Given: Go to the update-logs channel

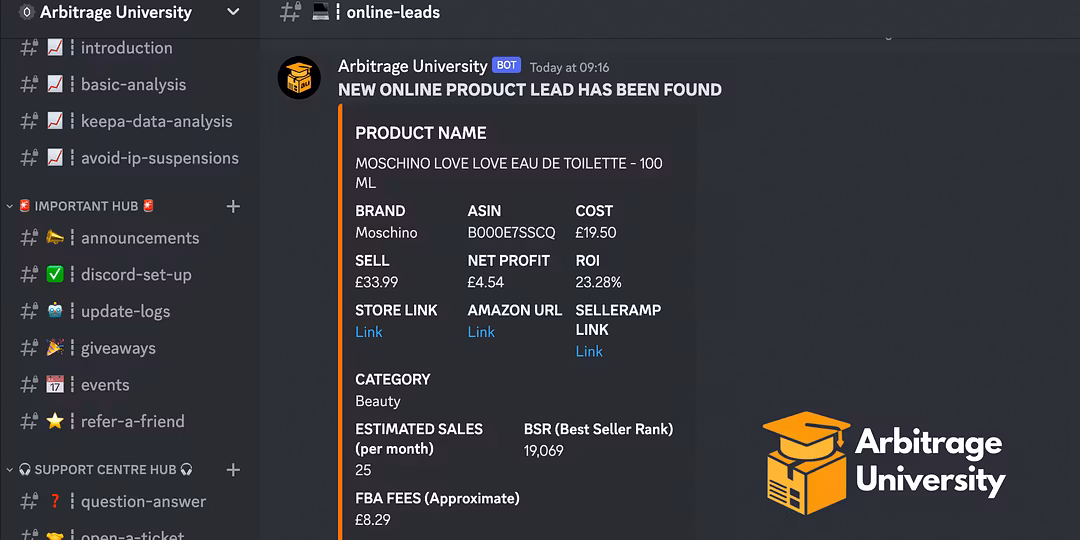Looking at the screenshot, I should (125, 311).
